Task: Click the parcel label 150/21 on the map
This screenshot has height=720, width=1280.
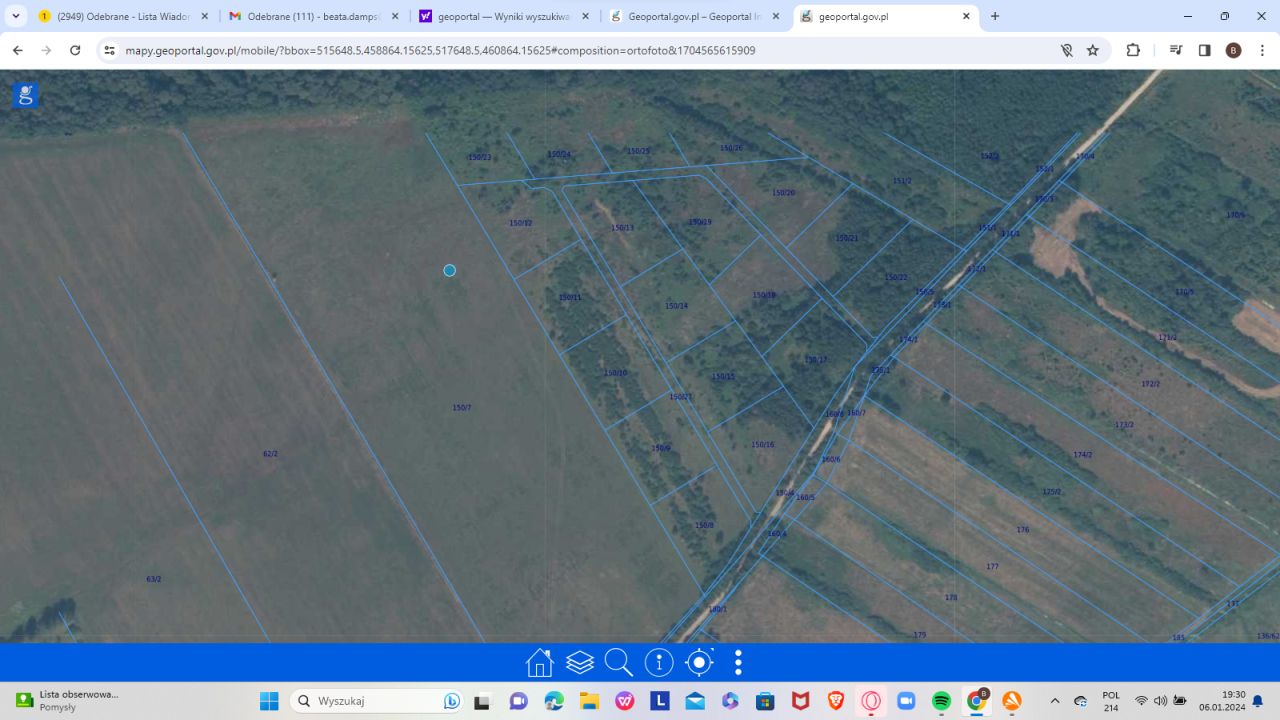Action: click(x=847, y=238)
